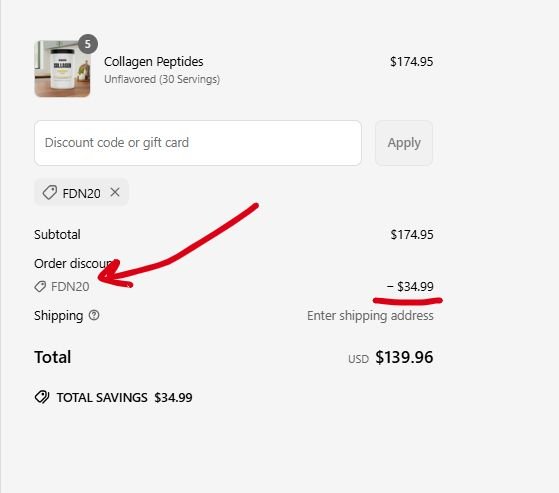Click the Shipping label
This screenshot has height=493, width=559.
point(58,316)
